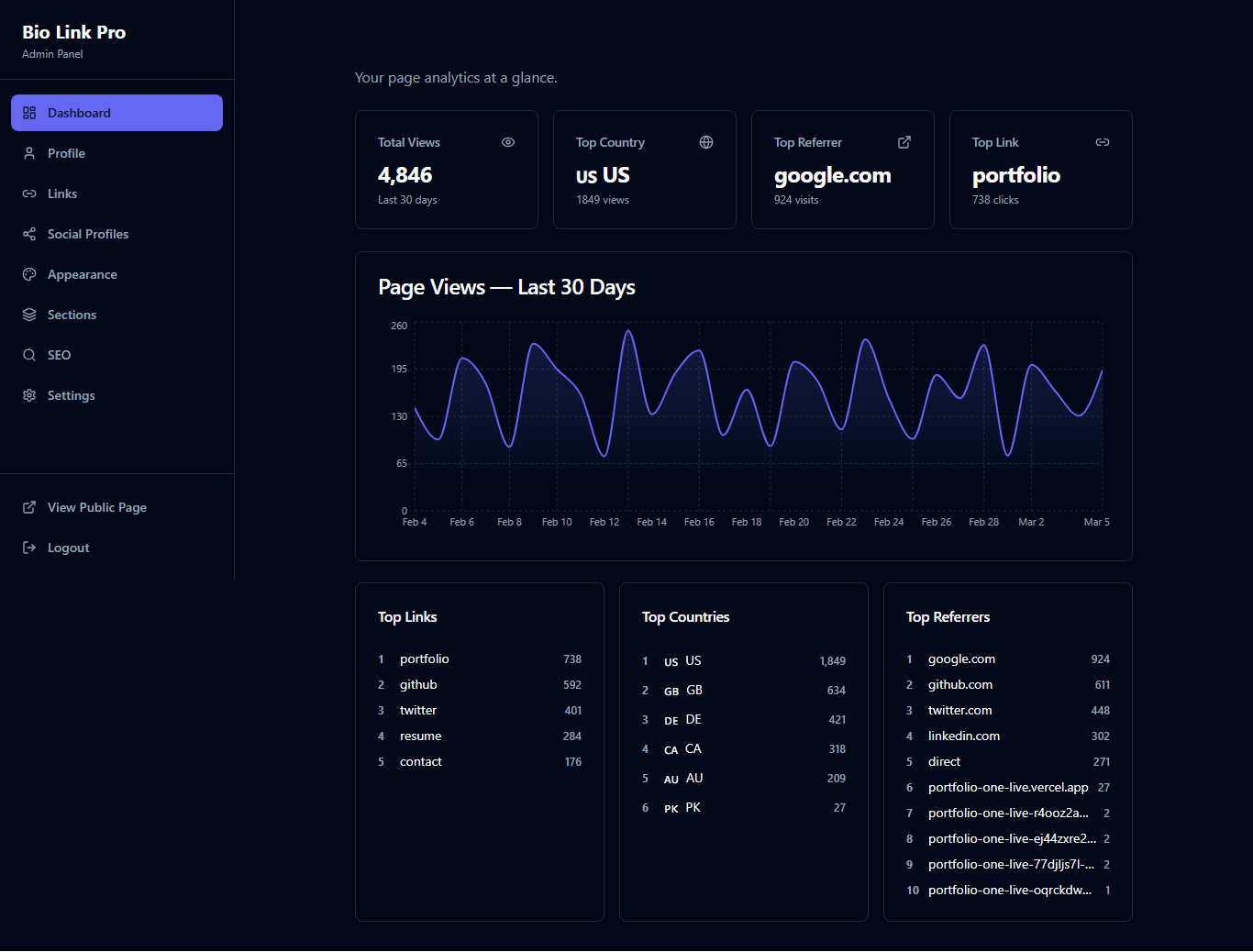Screen dimensions: 1253x952
Task: Click the Links chain icon in sidebar
Action: (29, 194)
